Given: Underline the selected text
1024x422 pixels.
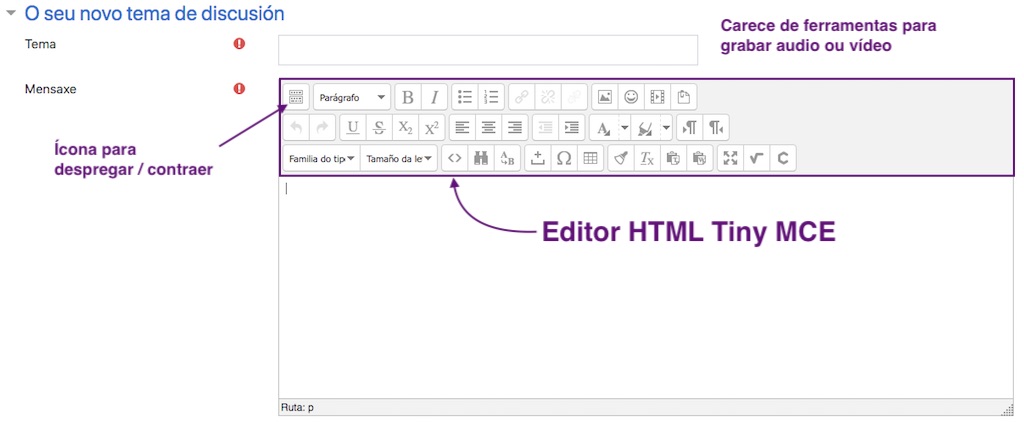Looking at the screenshot, I should (353, 128).
